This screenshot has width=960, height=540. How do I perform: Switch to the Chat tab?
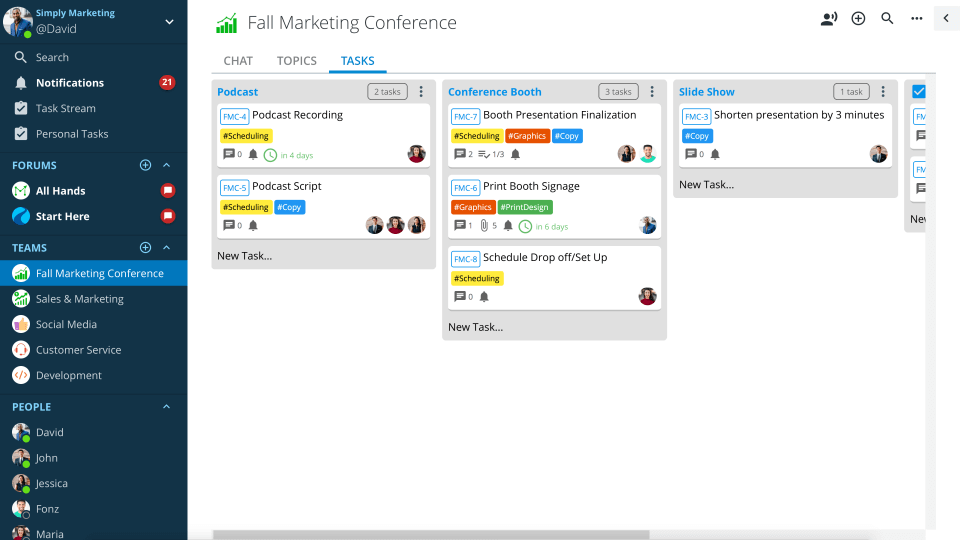(x=238, y=61)
